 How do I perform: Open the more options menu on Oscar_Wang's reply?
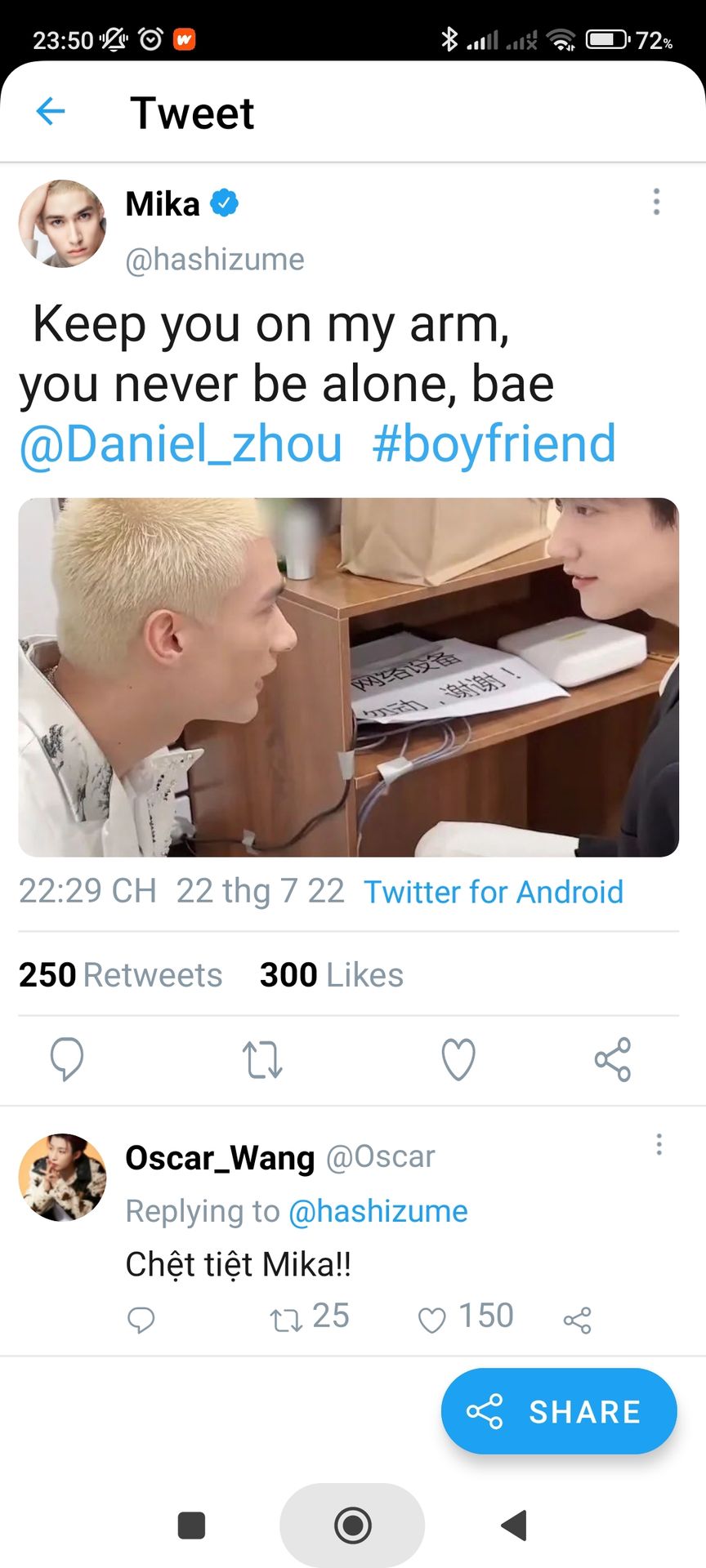[659, 1144]
